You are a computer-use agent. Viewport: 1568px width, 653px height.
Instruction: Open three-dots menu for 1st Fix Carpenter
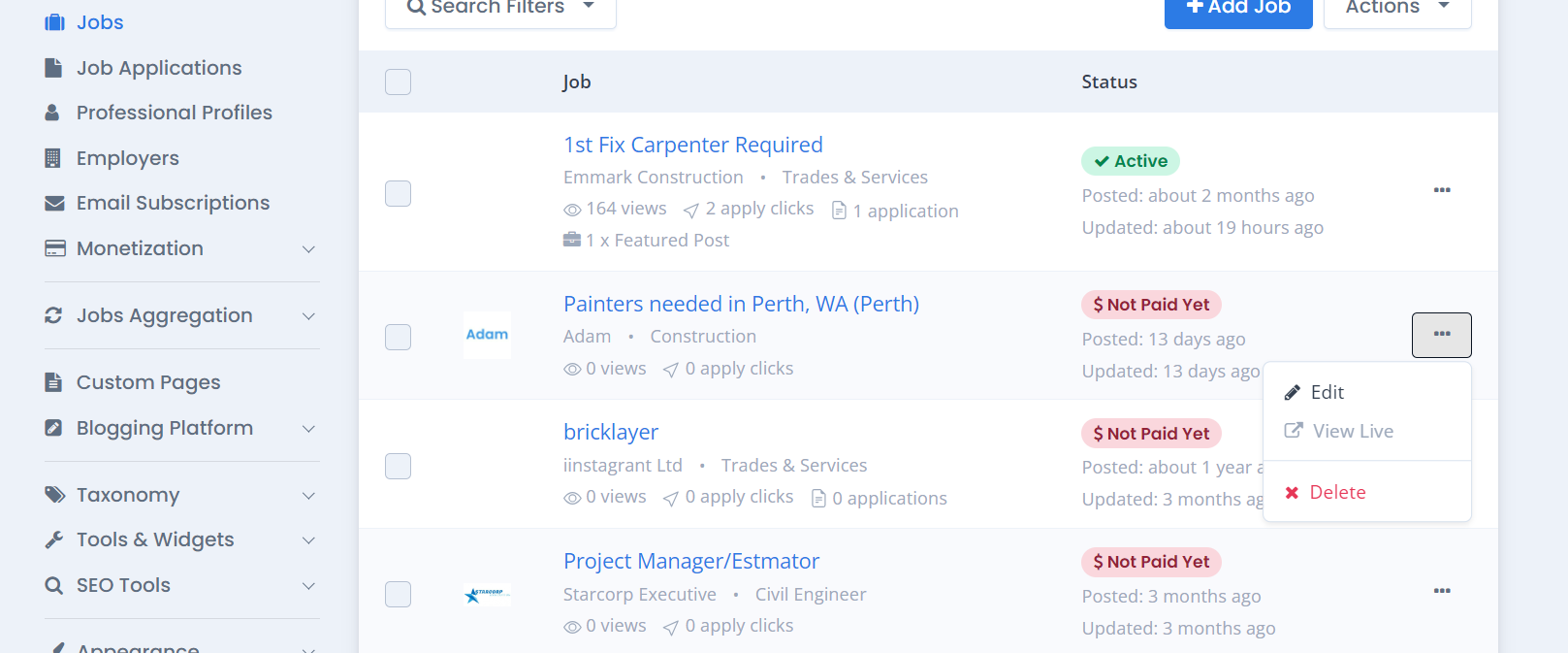pyautogui.click(x=1442, y=190)
